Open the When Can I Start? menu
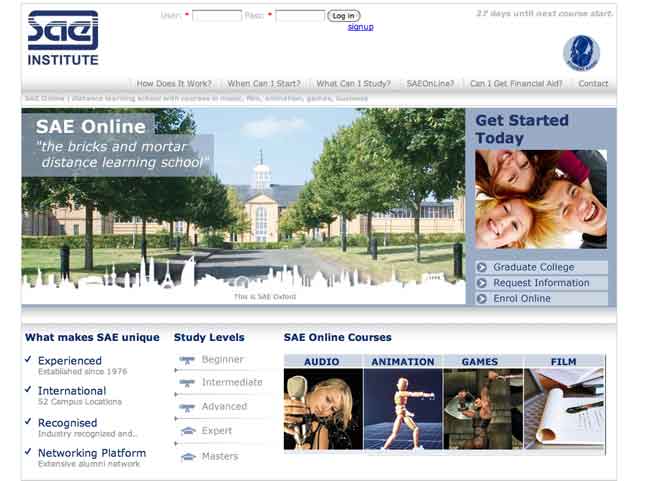665x481 pixels. pyautogui.click(x=264, y=84)
